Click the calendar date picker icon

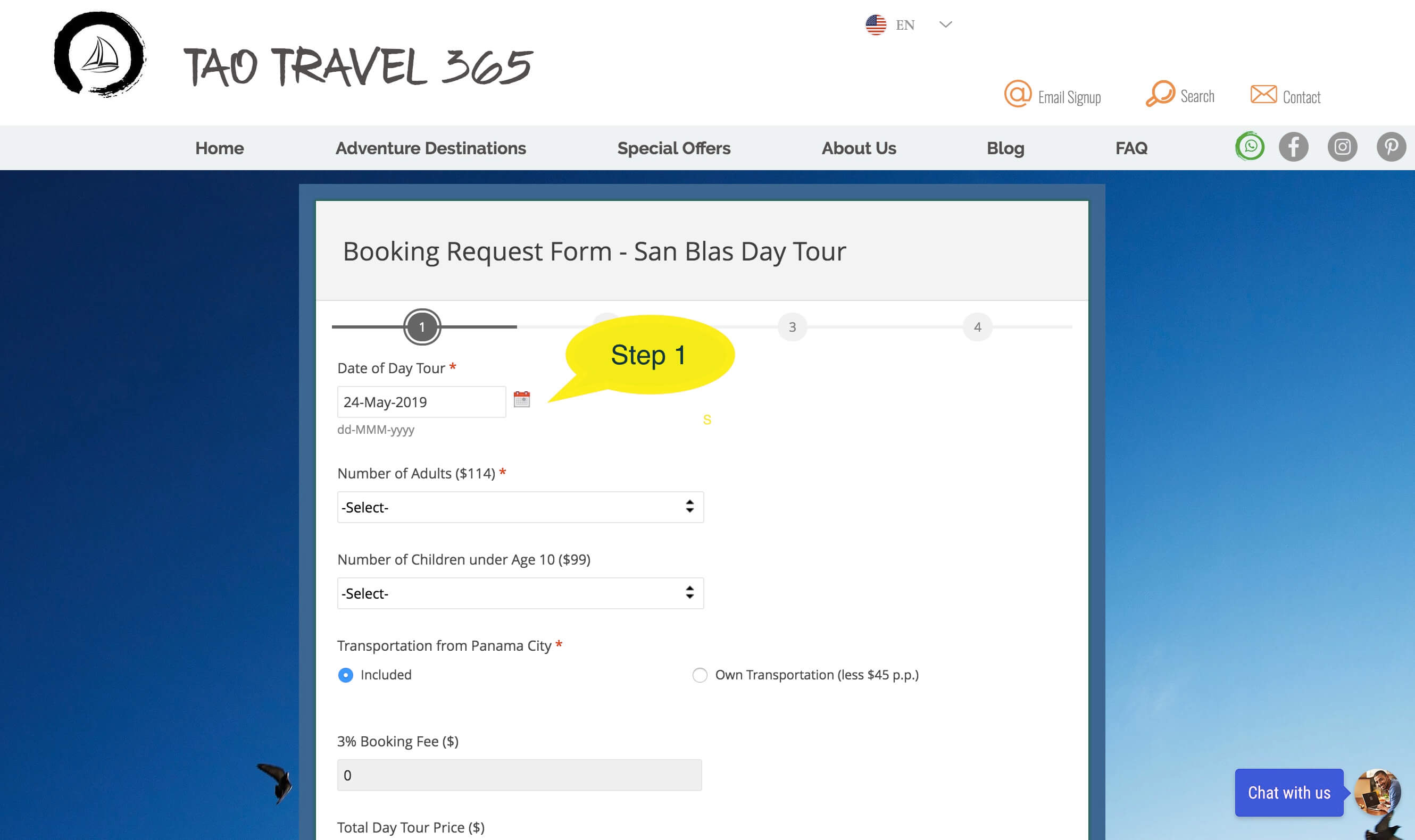pyautogui.click(x=521, y=399)
